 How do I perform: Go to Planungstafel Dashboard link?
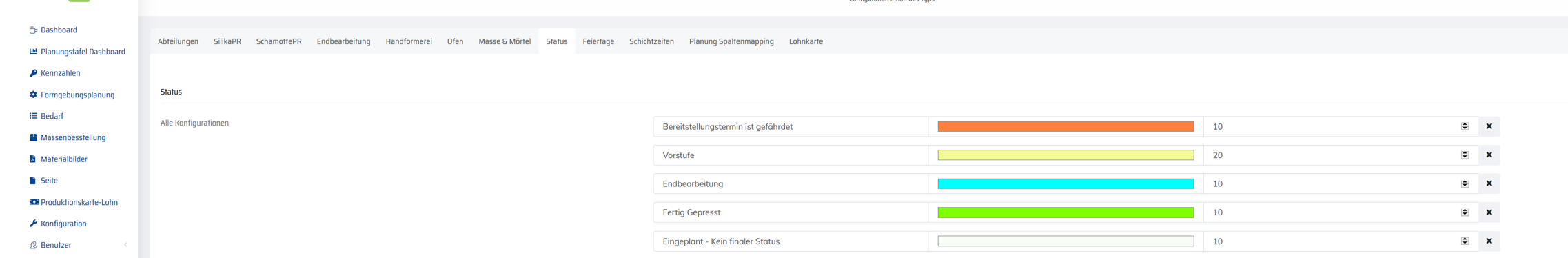83,52
